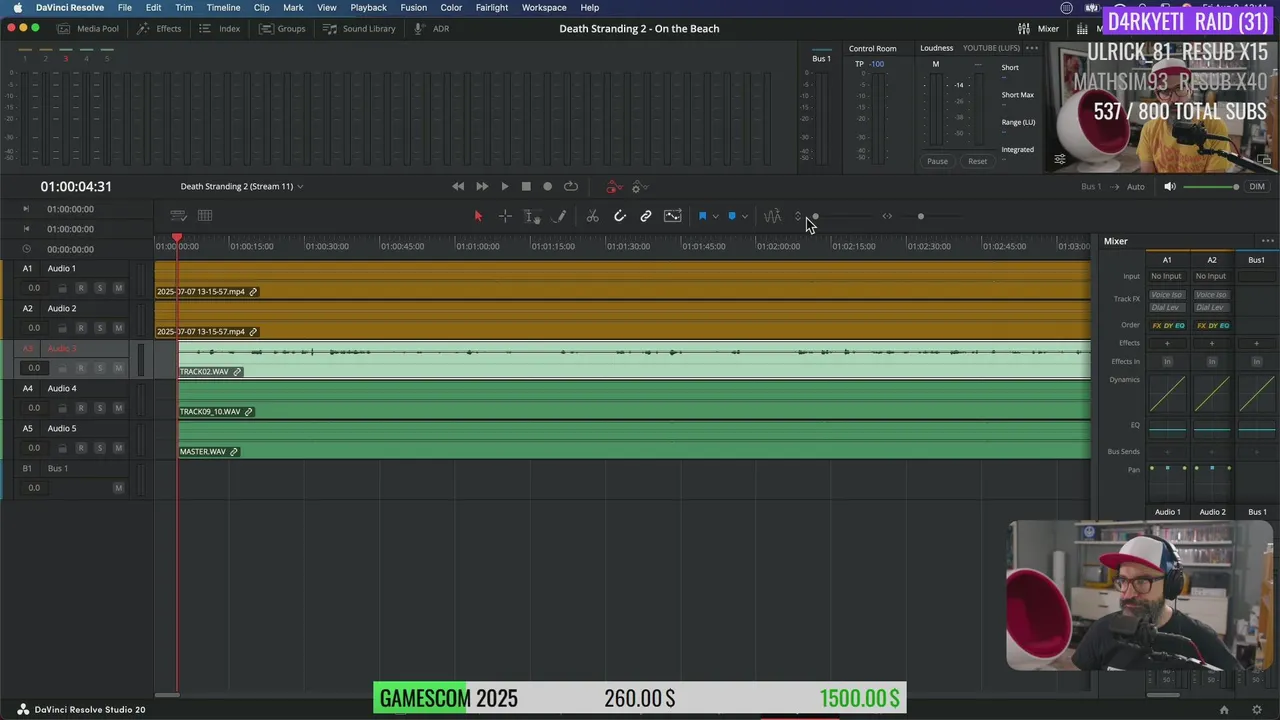Toggle the DIM monitoring button

1257,186
